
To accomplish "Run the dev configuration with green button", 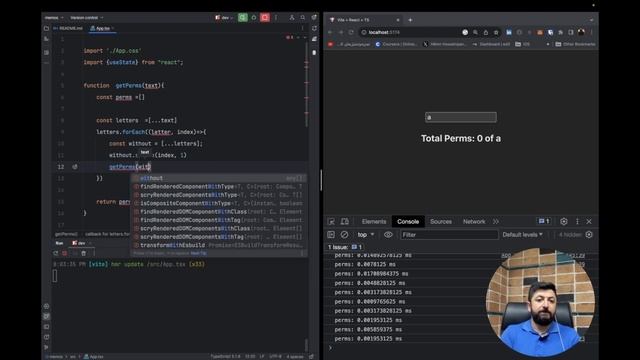I will coord(242,18).
